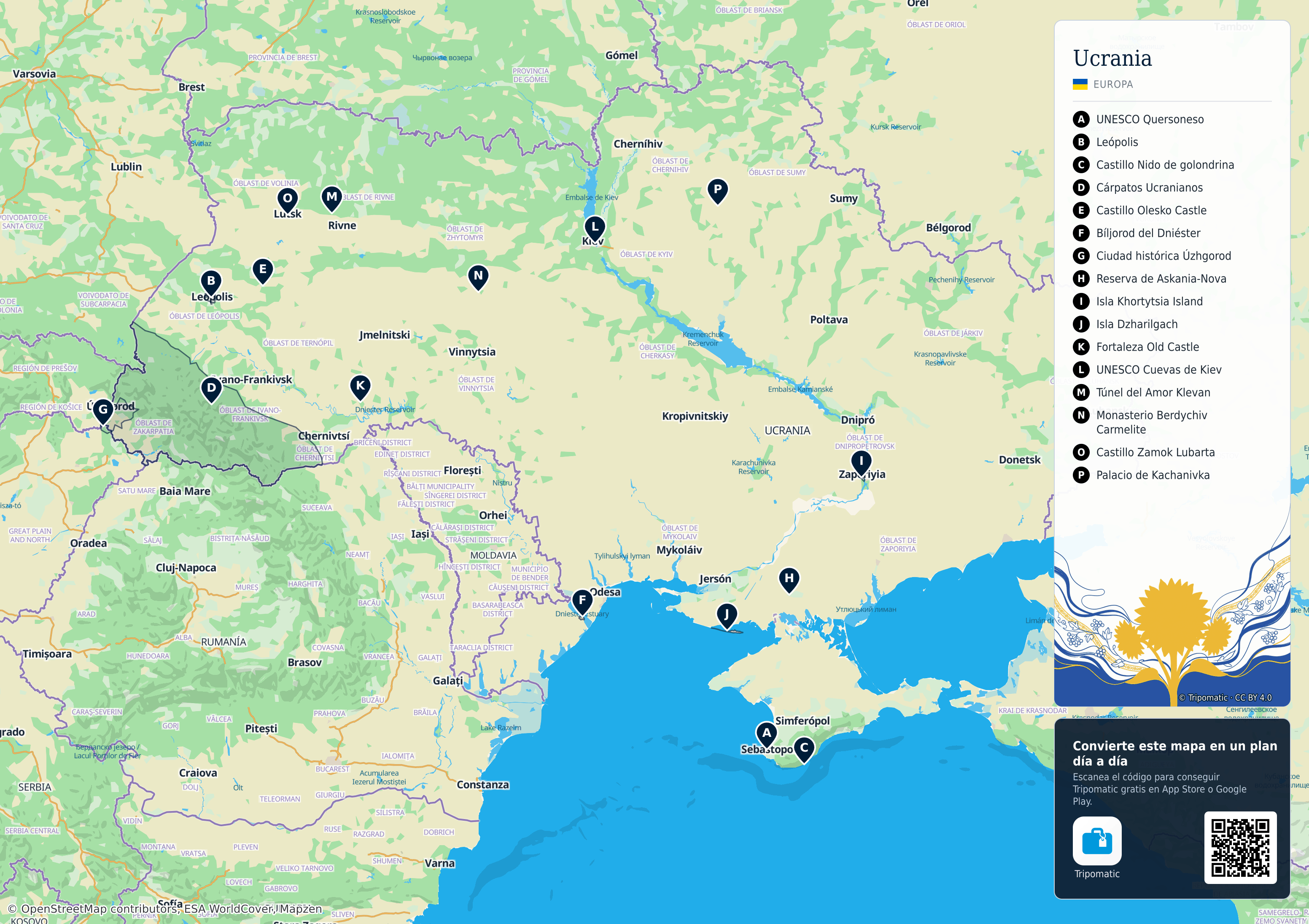Click legend entry Fortaleza Old Castle
Viewport: 1309px width, 924px height.
click(1147, 347)
